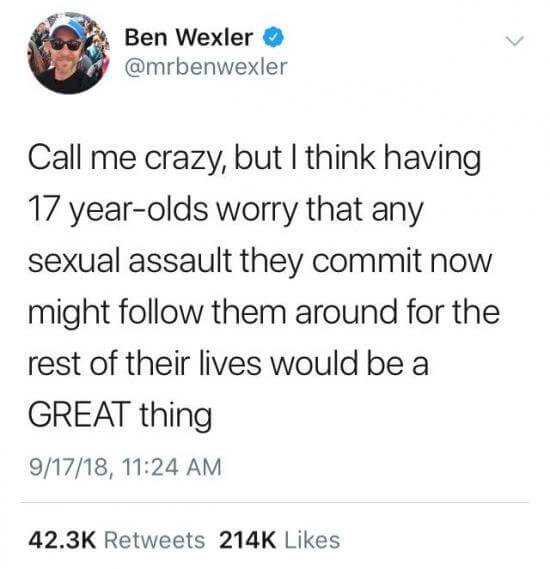This screenshot has width=550, height=569.
Task: Click the Retweets label
Action: point(155,540)
